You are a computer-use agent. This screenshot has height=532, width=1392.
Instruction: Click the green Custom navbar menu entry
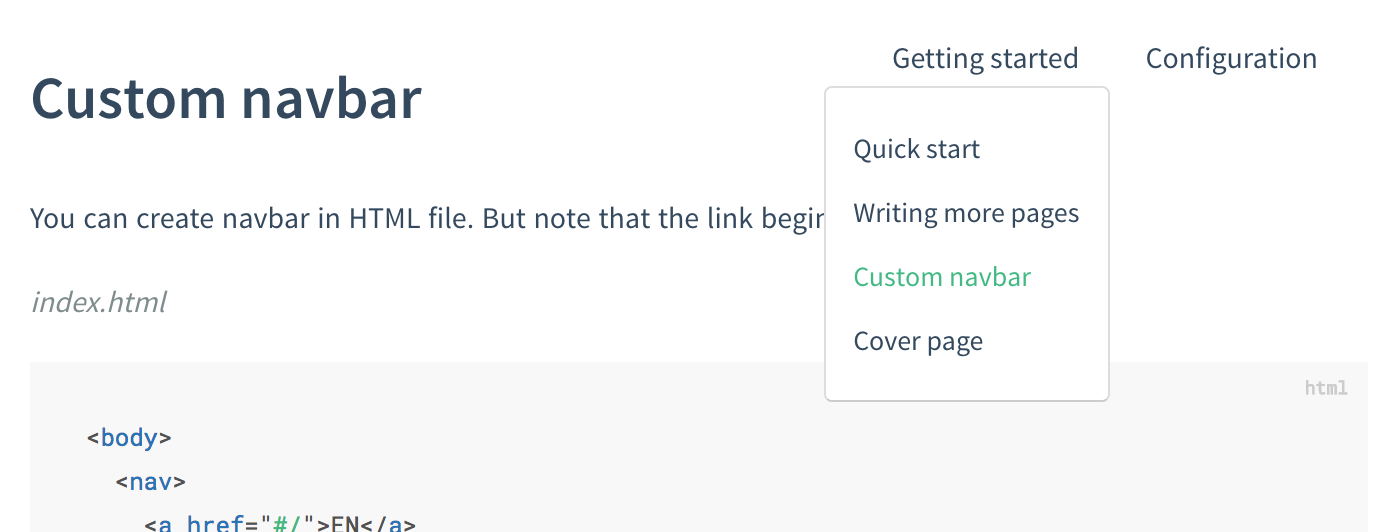(x=942, y=278)
